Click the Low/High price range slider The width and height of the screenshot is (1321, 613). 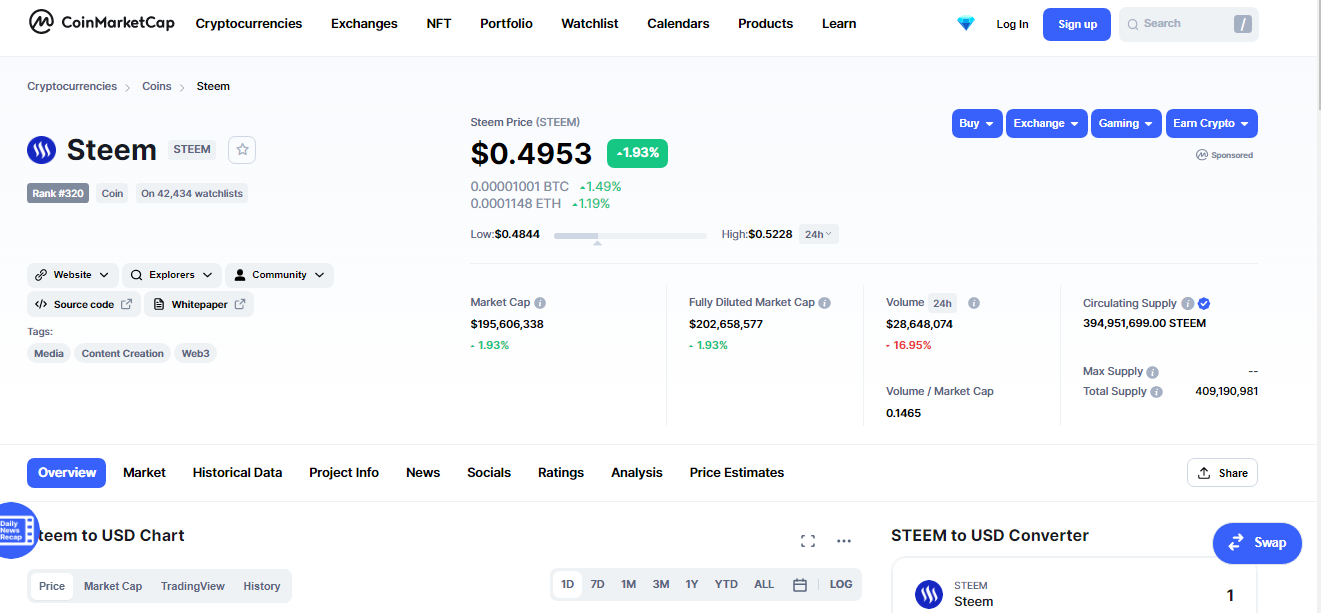(630, 236)
